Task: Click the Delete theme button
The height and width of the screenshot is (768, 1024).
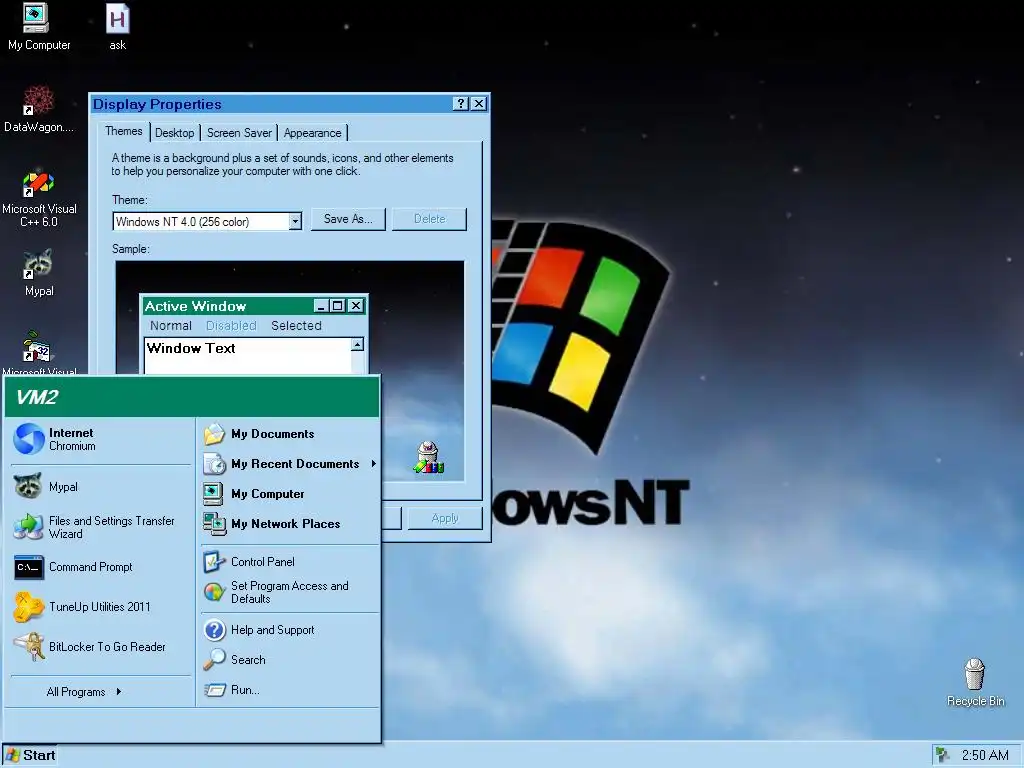Action: (429, 219)
